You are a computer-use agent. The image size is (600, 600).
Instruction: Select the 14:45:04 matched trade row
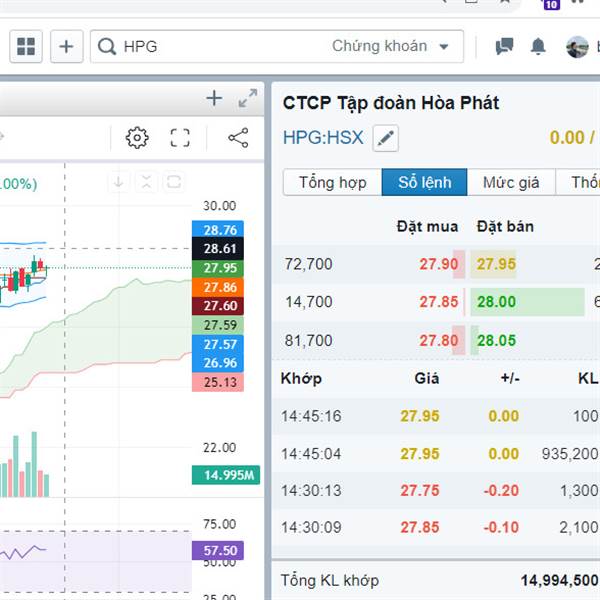(x=436, y=454)
